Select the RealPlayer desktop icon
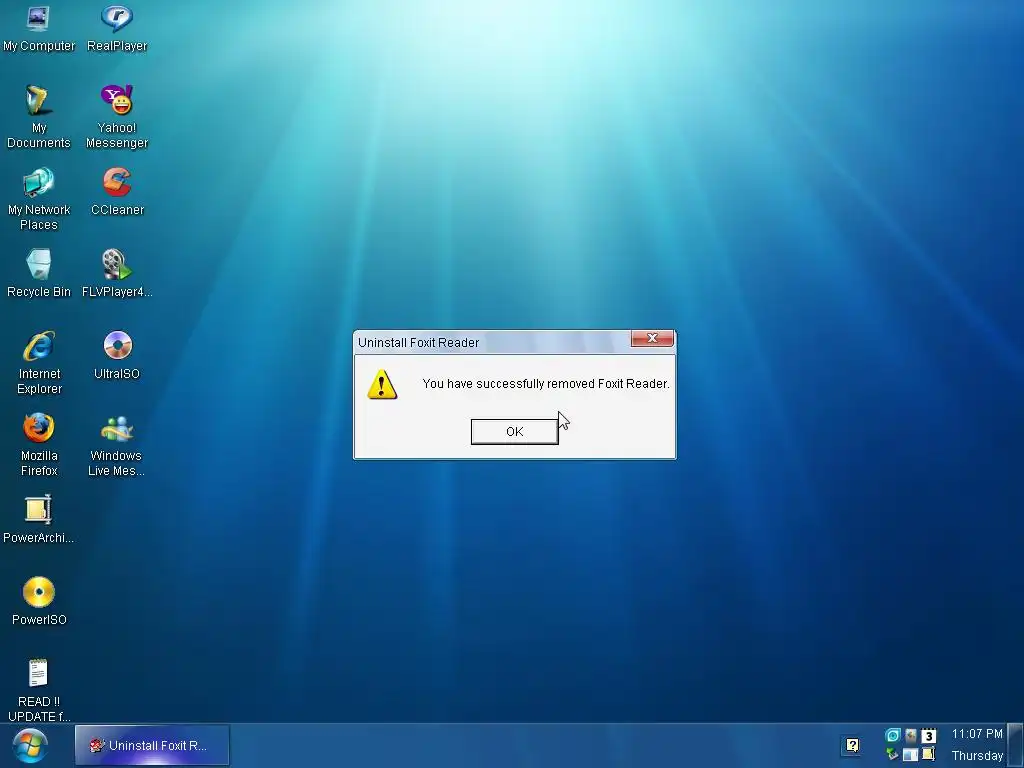This screenshot has height=768, width=1024. pyautogui.click(x=117, y=28)
